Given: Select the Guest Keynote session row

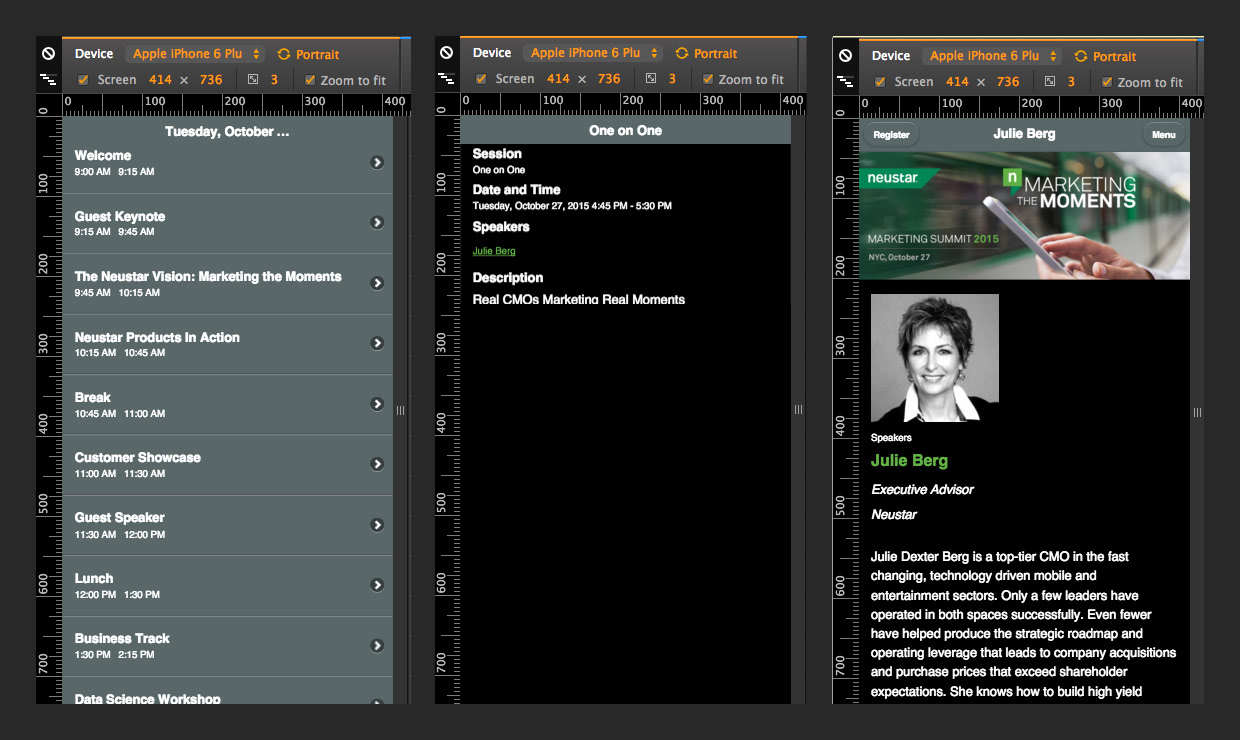Looking at the screenshot, I should [x=228, y=223].
